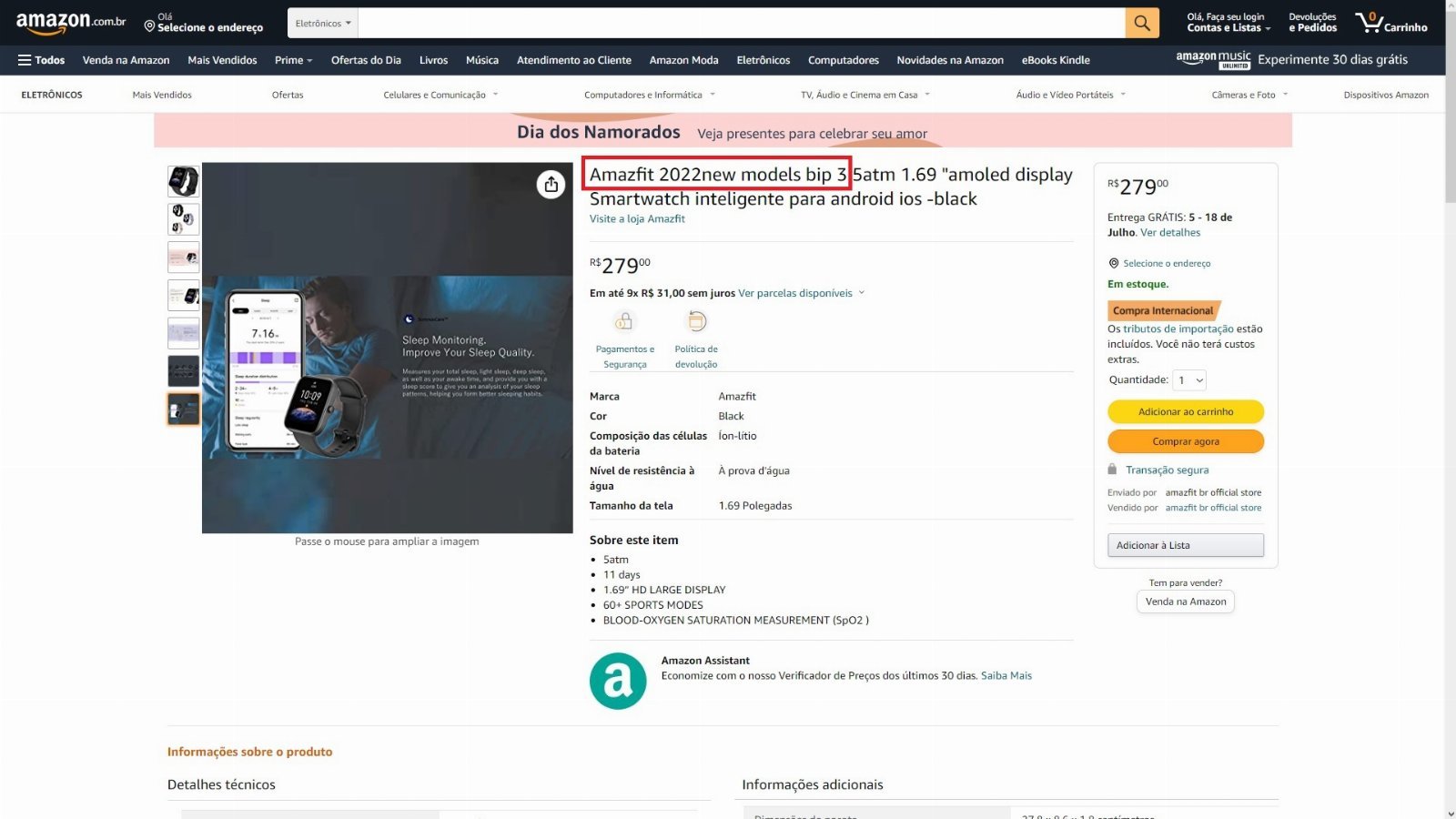
Task: Expand Áudio e Vídeo Portáteis submenu
Action: pyautogui.click(x=1071, y=95)
